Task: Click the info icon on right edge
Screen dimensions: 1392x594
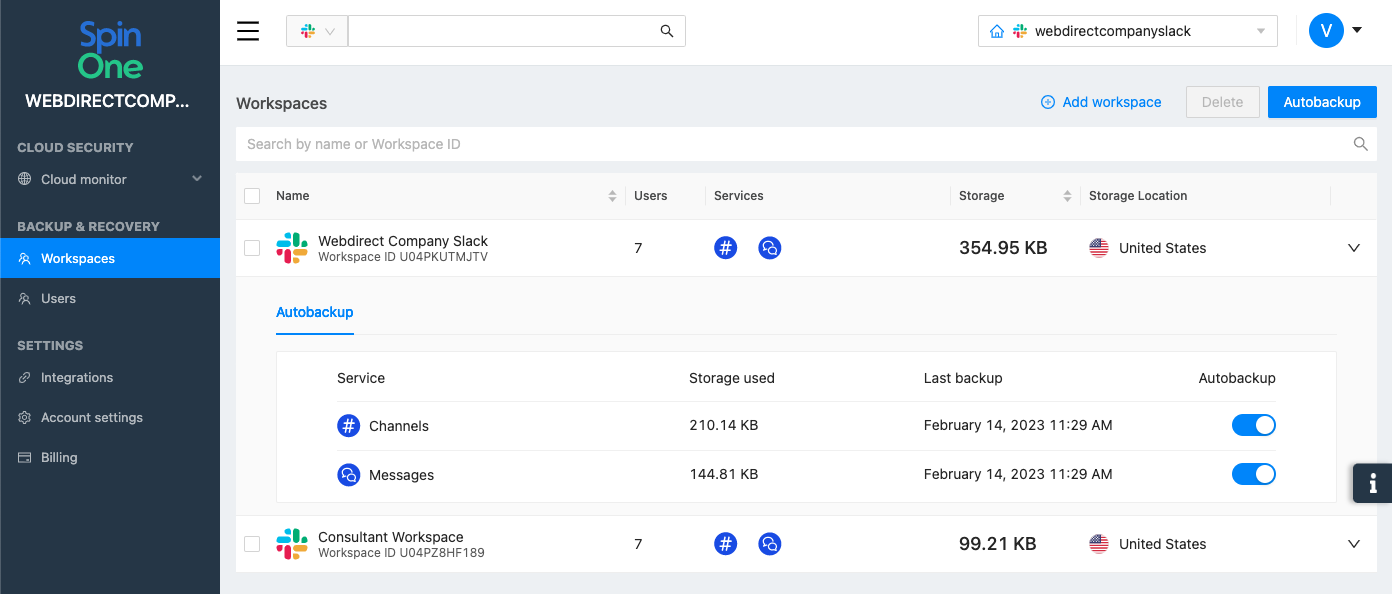Action: point(1372,483)
